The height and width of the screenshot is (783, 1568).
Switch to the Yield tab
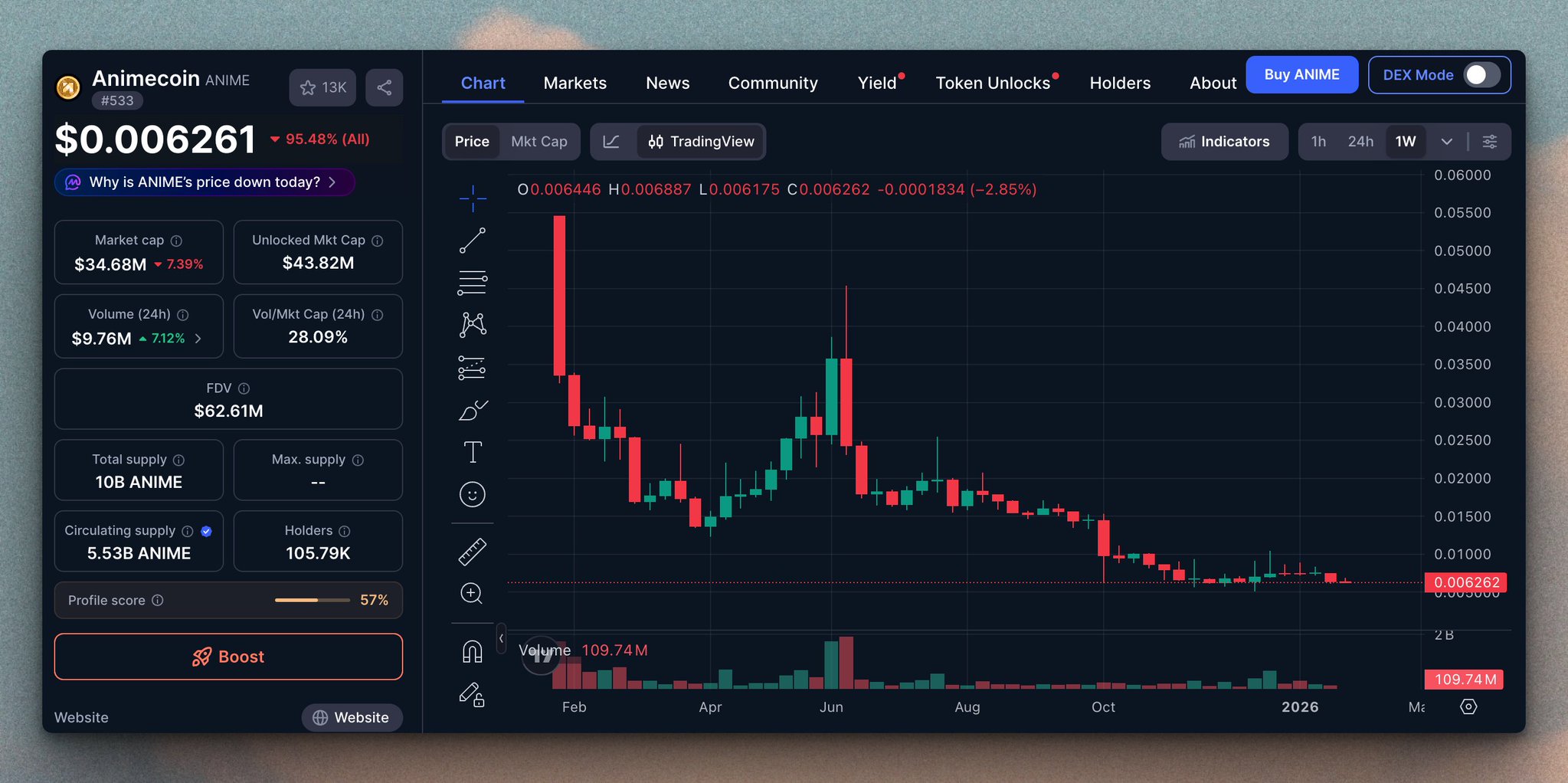pyautogui.click(x=878, y=83)
